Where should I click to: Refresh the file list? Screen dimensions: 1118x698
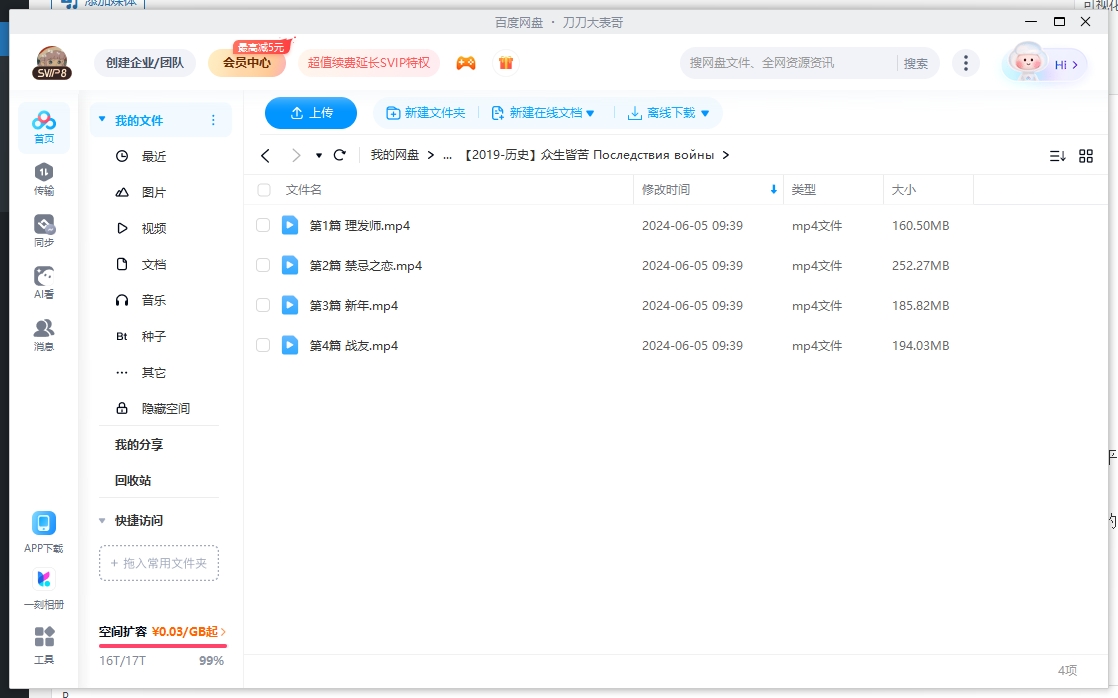340,155
